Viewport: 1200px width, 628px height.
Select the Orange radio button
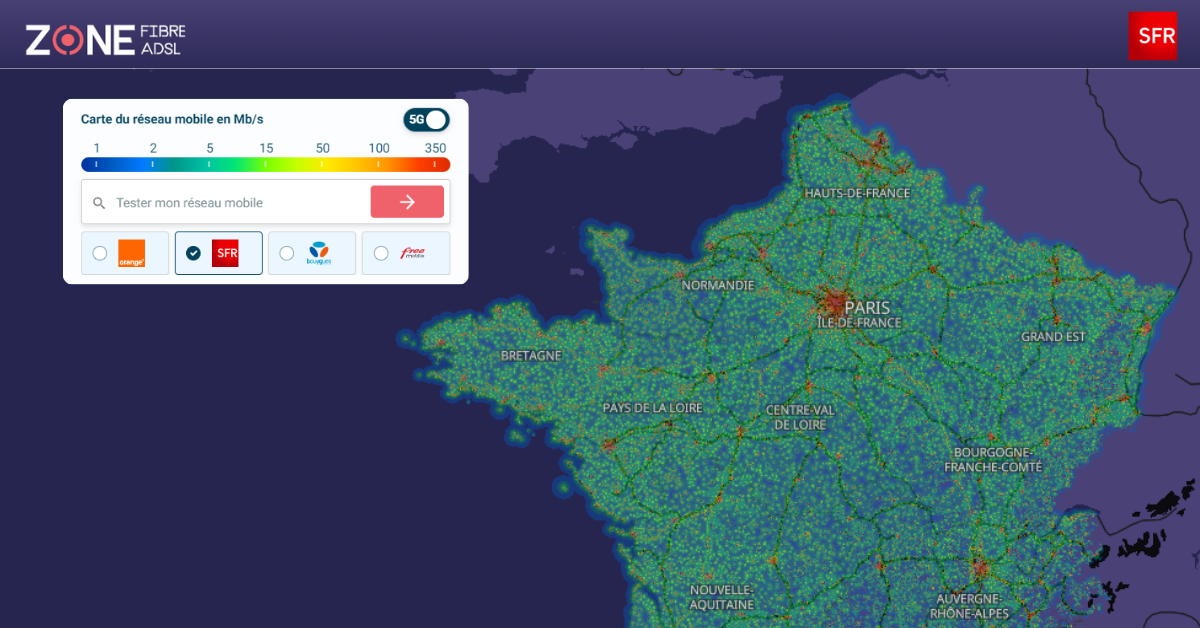(99, 253)
